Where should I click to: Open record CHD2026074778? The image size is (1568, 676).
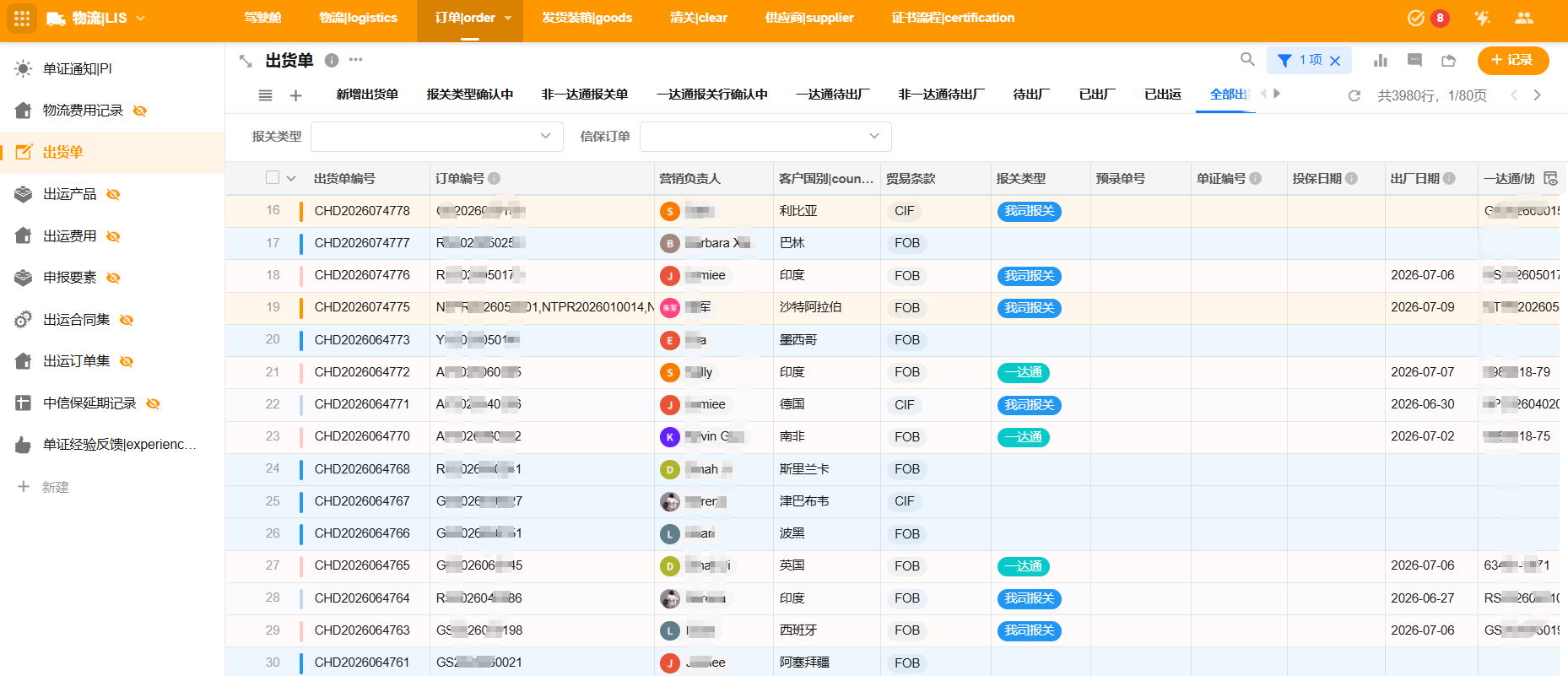click(362, 211)
